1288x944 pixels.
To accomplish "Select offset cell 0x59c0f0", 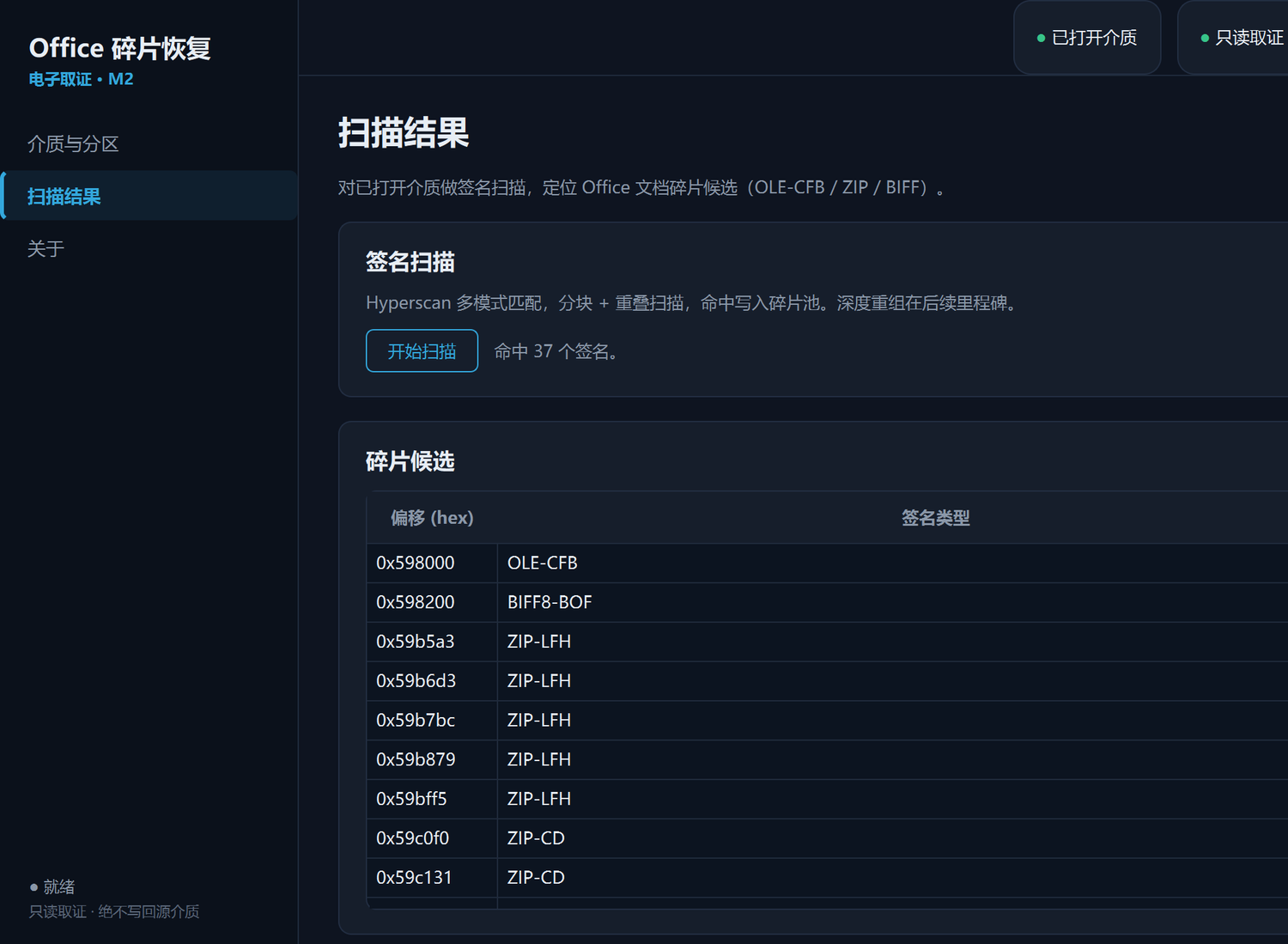I will pyautogui.click(x=432, y=838).
